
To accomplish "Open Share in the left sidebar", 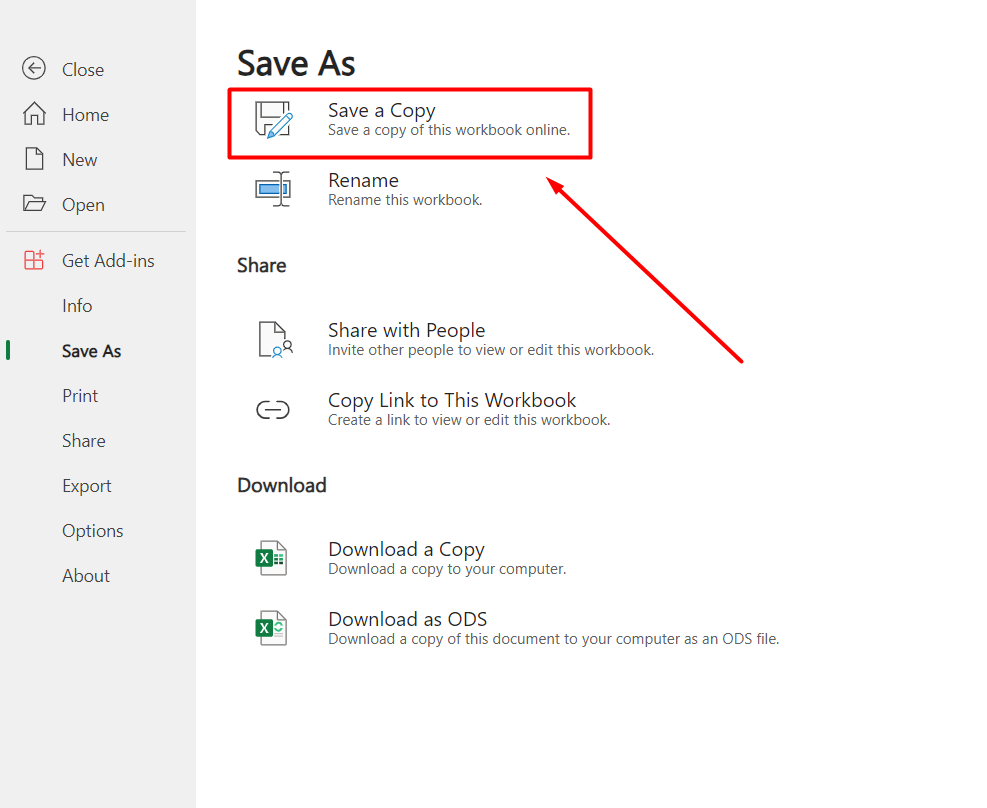I will [84, 441].
